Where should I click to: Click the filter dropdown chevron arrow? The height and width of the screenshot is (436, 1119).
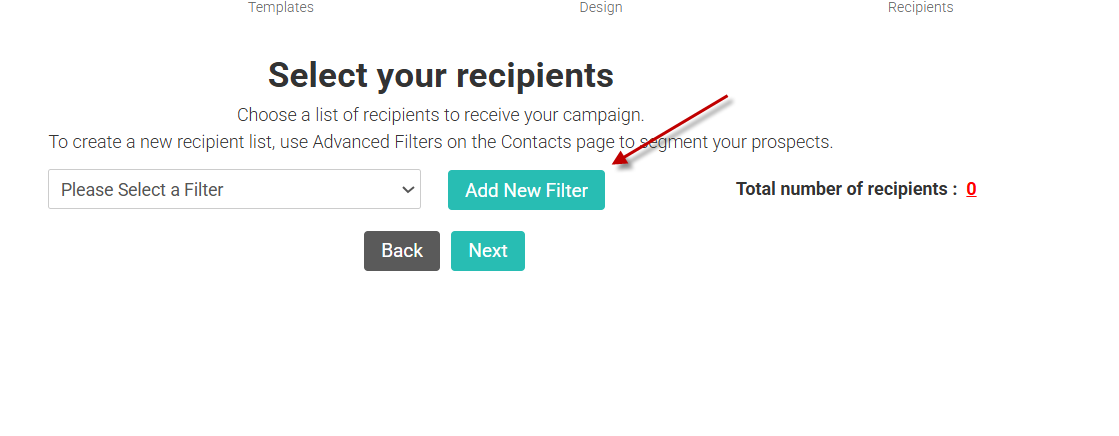click(x=407, y=189)
